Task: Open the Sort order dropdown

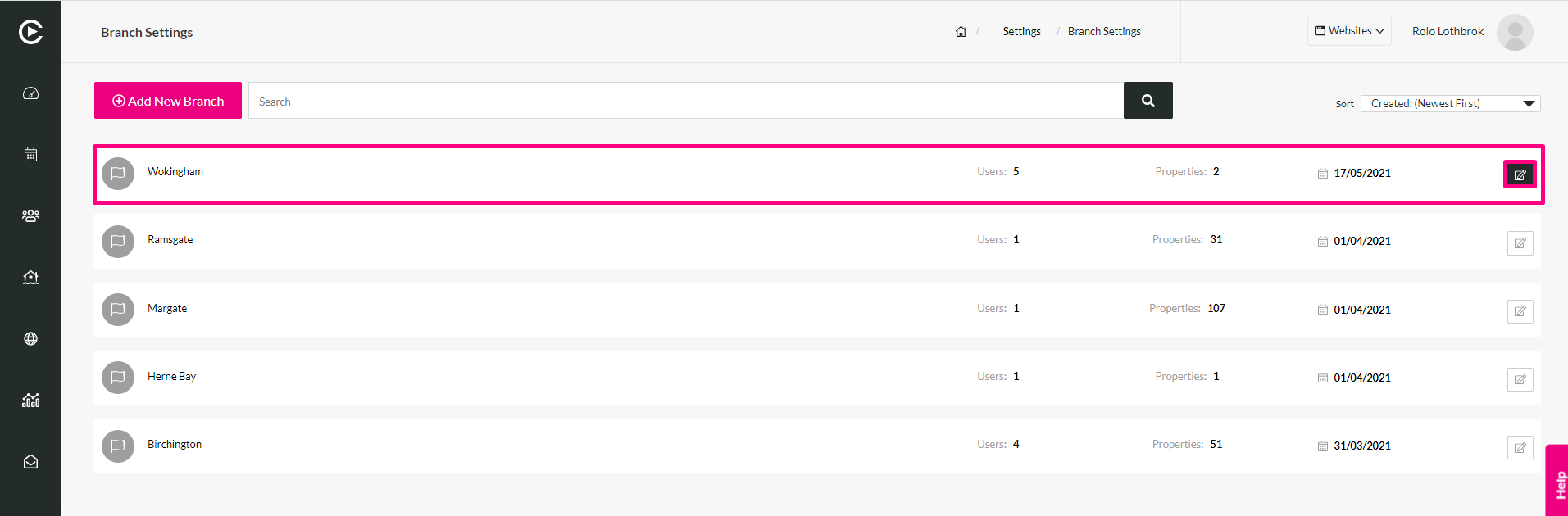Action: click(x=1450, y=103)
